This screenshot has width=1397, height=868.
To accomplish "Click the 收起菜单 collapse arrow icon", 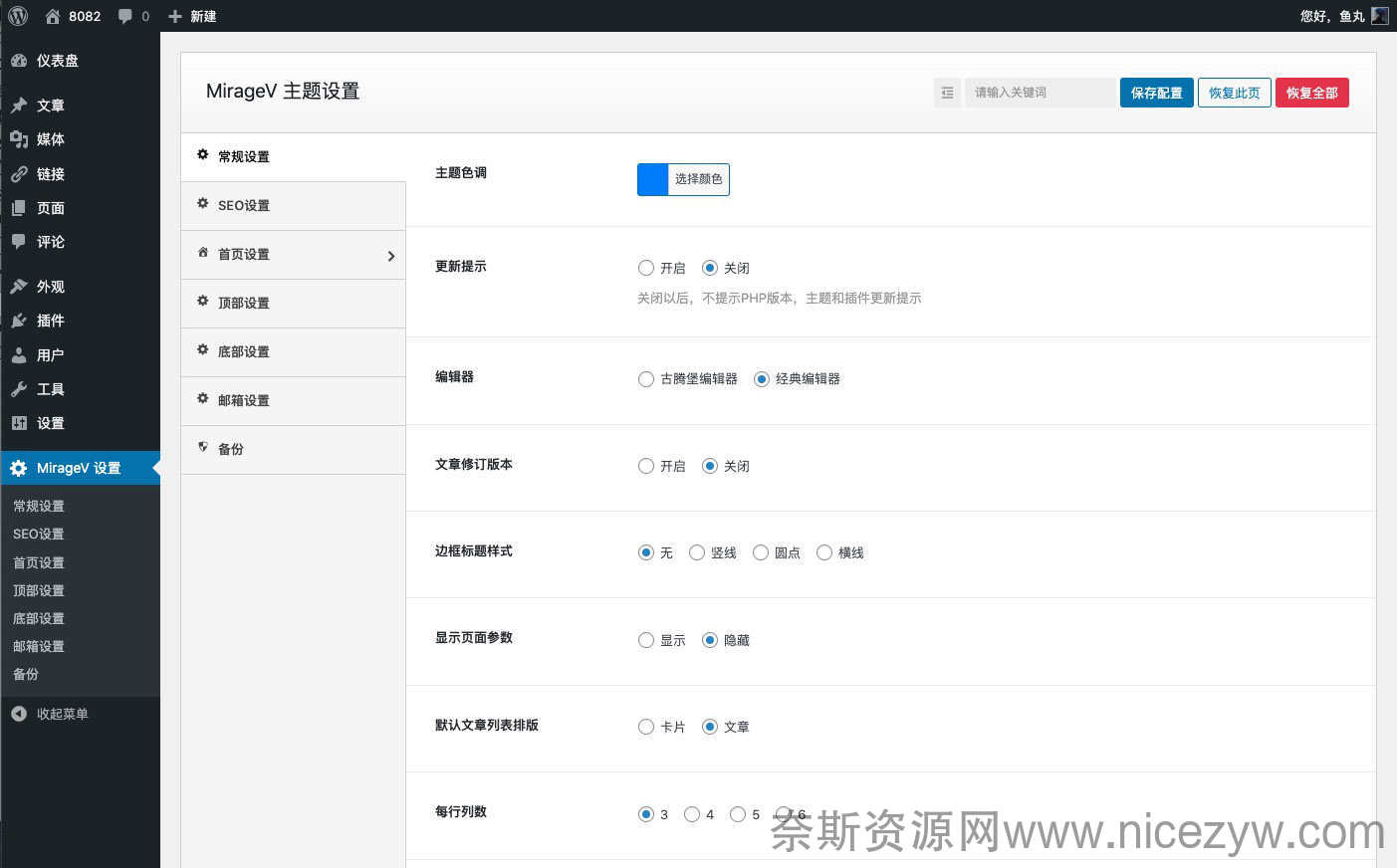I will [x=19, y=714].
